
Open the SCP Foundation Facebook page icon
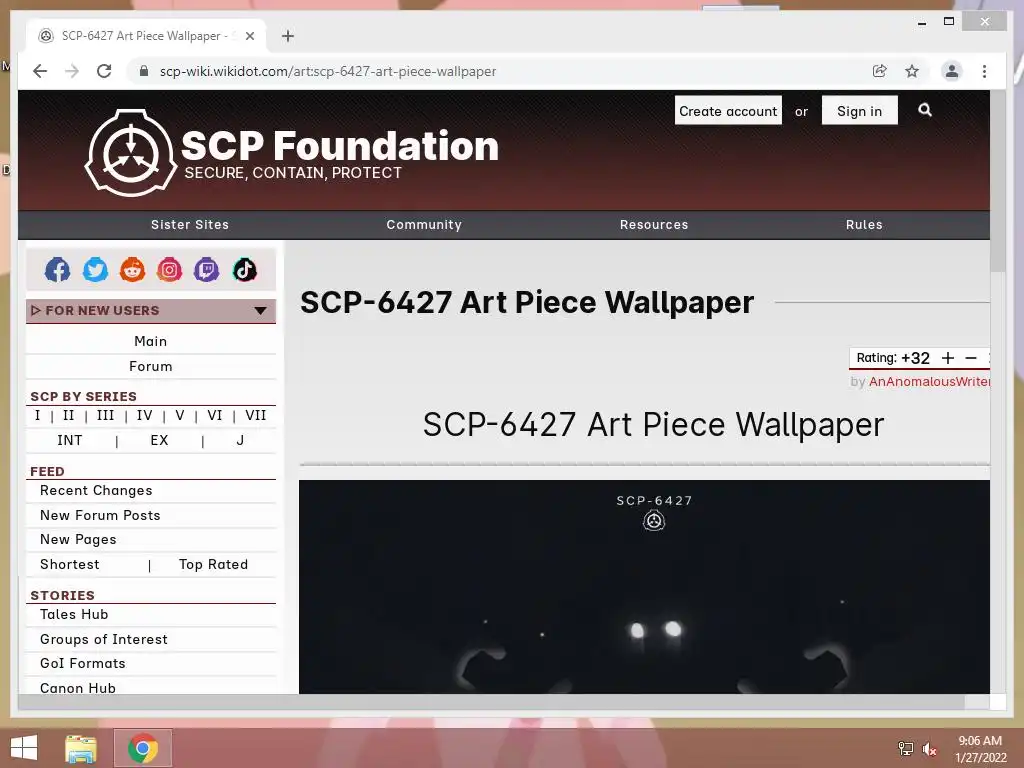(57, 270)
